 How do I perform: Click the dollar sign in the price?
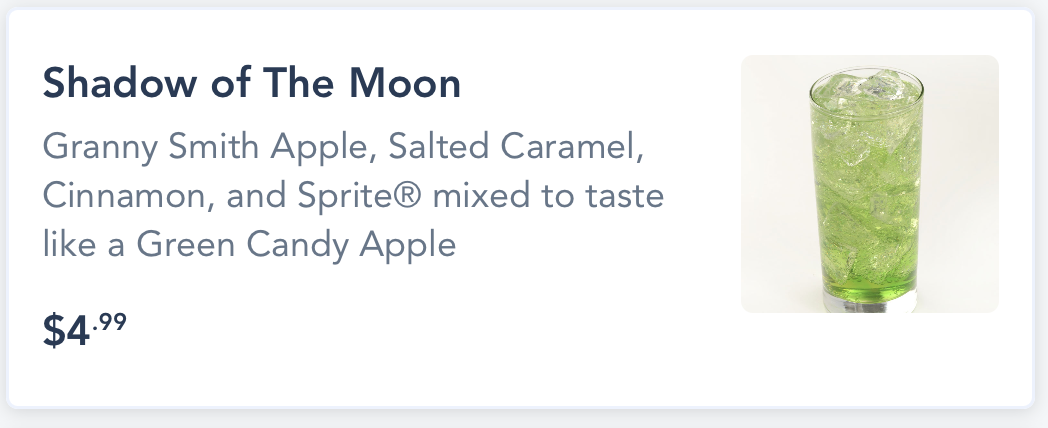click(x=53, y=331)
